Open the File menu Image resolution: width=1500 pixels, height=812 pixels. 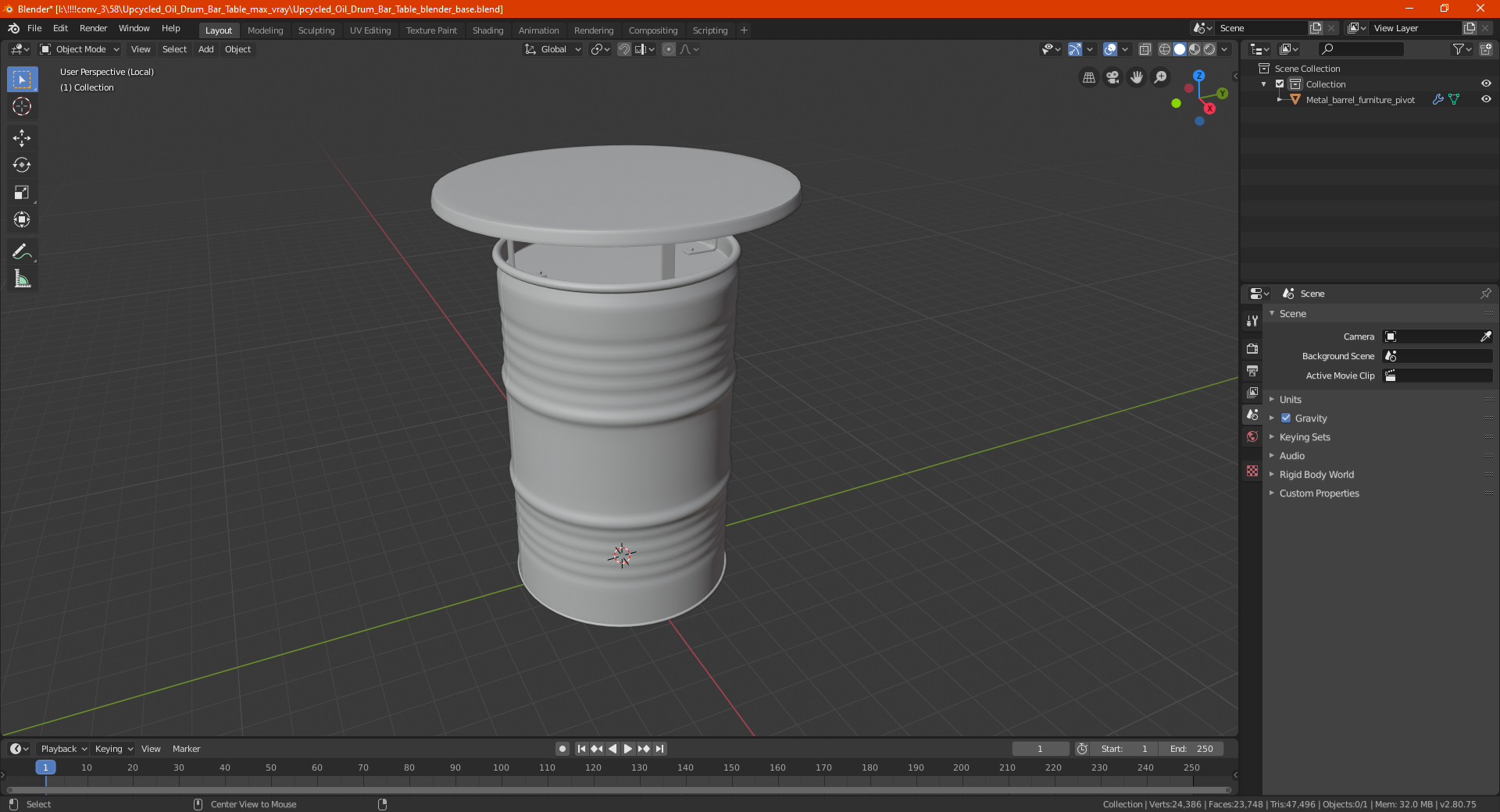tap(34, 28)
